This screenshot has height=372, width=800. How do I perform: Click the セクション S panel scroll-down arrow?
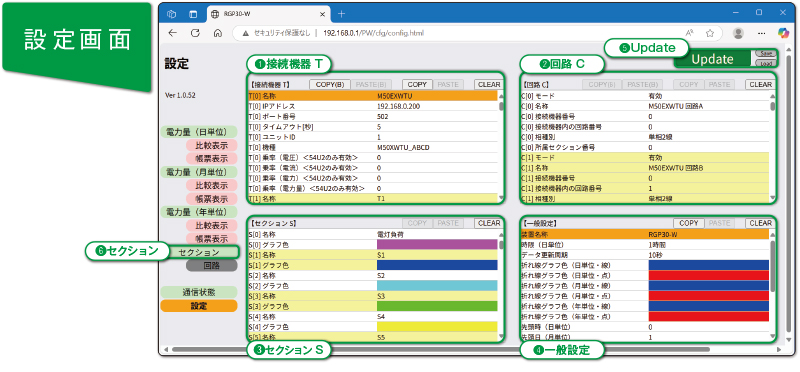(501, 337)
